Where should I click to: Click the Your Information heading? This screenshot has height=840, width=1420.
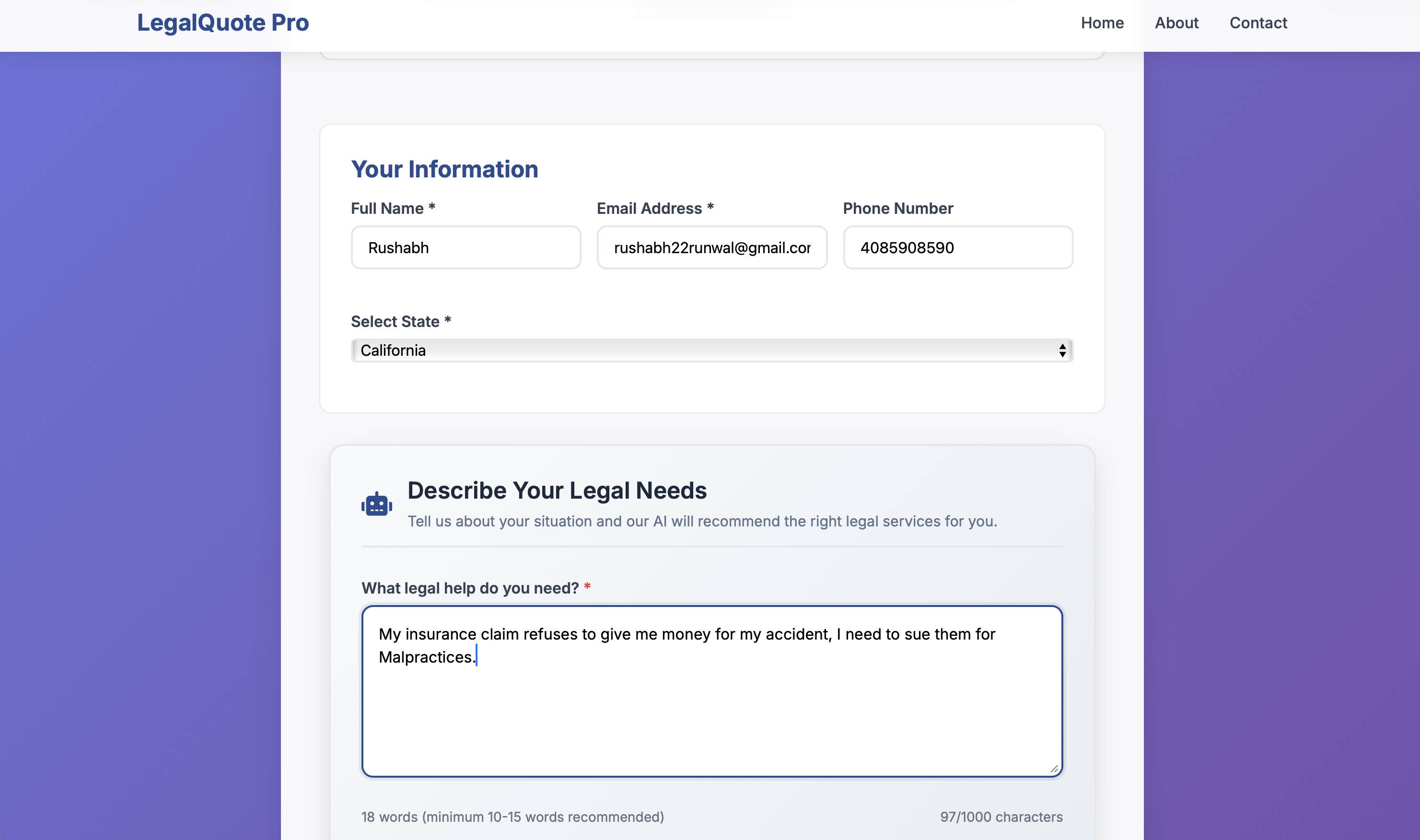444,169
